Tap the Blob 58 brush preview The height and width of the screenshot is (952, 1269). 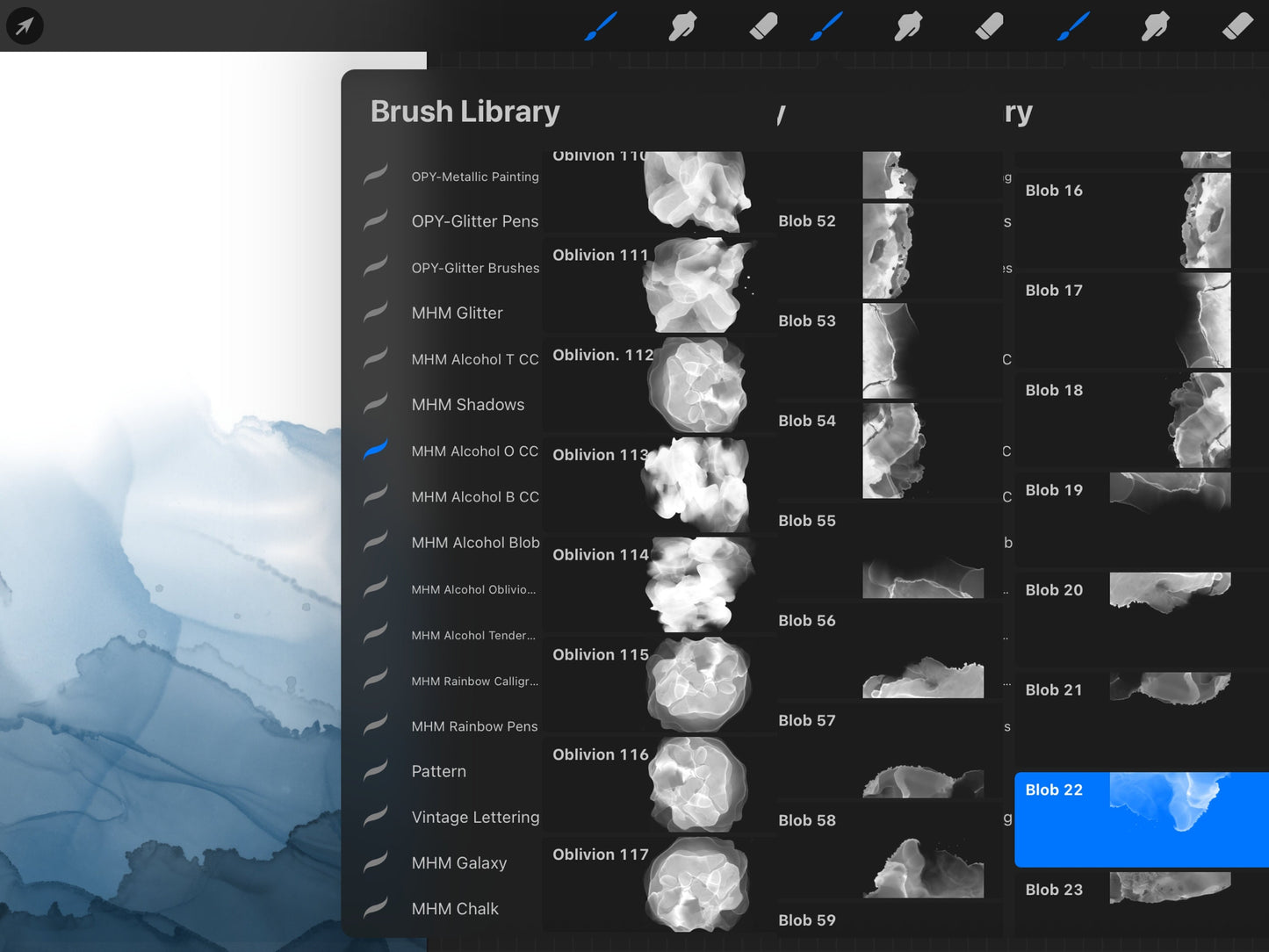(922, 866)
